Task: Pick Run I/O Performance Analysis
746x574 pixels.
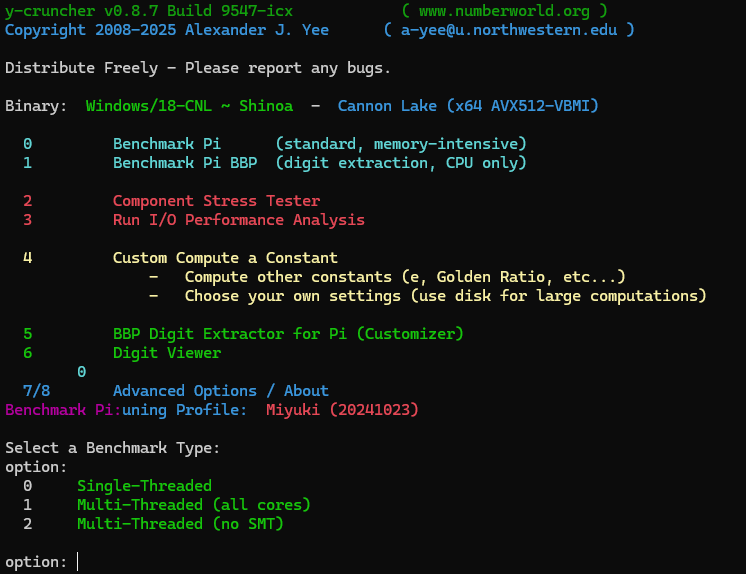Action: coord(238,220)
